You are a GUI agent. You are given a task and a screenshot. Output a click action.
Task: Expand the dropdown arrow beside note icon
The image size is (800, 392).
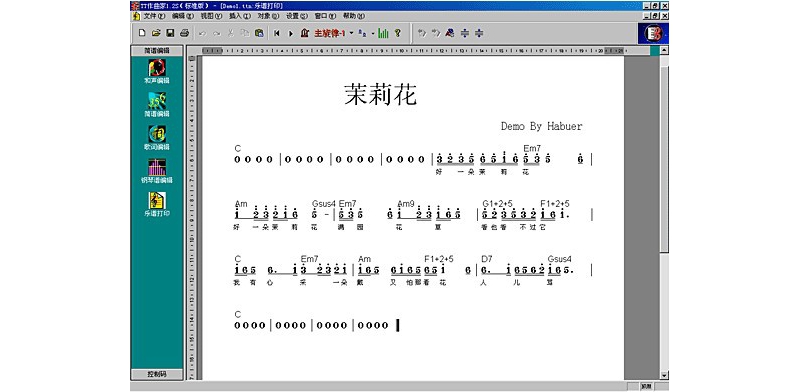pos(373,33)
